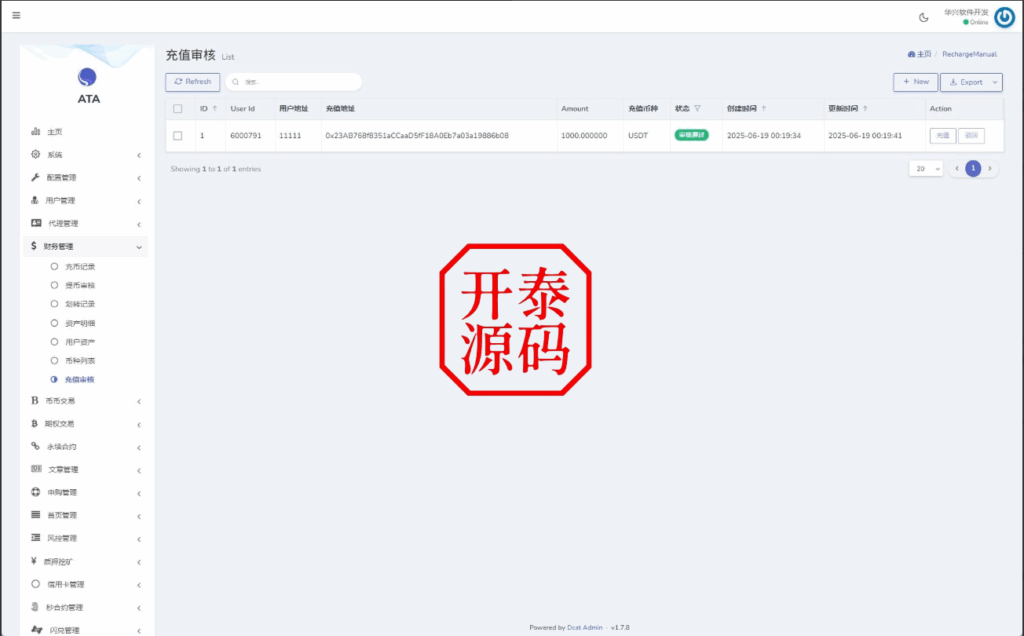Click the 主页 bar-chart icon in sidebar
Image resolution: width=1024 pixels, height=636 pixels.
pyautogui.click(x=35, y=131)
